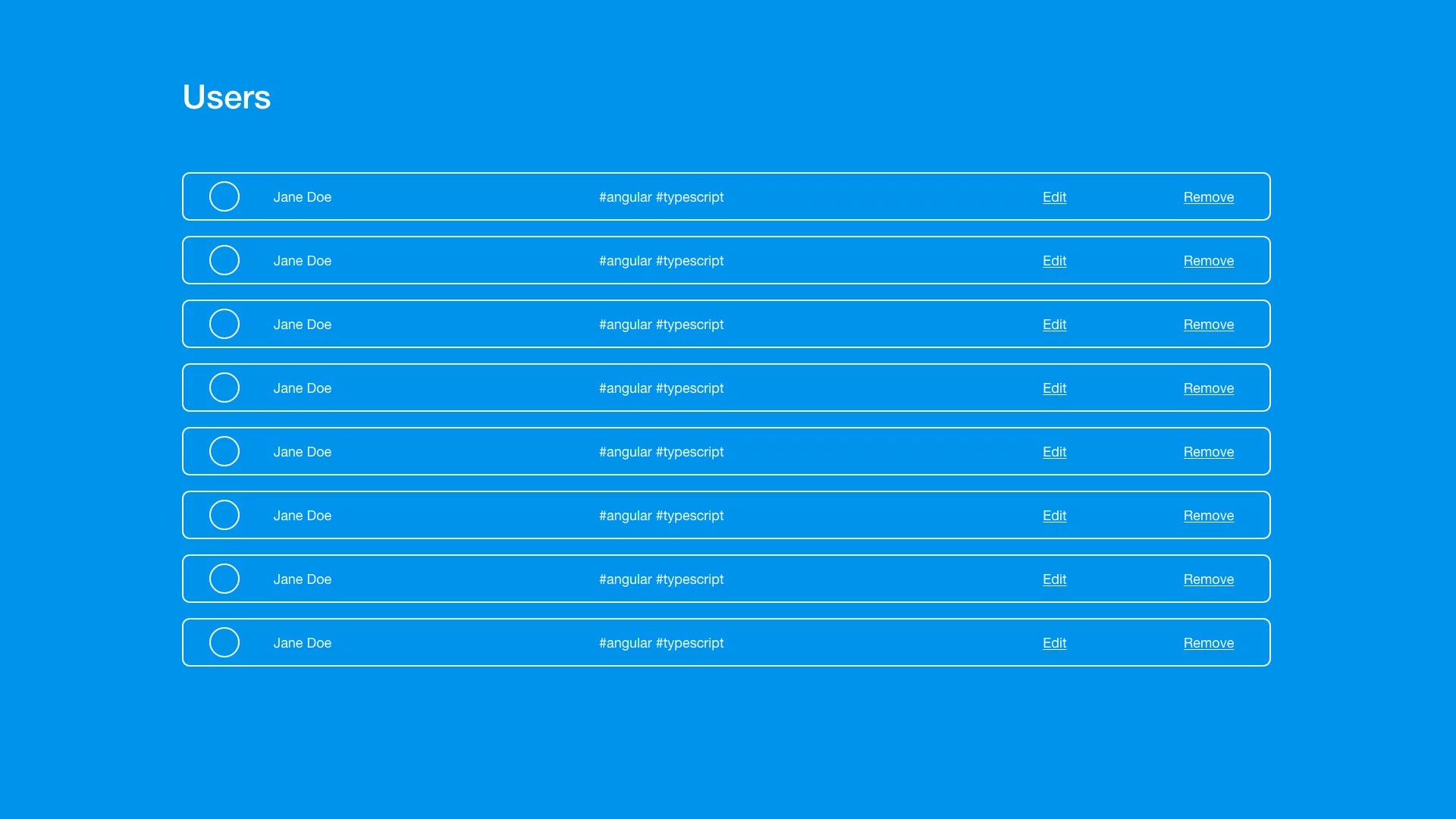1456x819 pixels.
Task: Open Edit for the first Jane Doe entry
Action: point(1053,196)
